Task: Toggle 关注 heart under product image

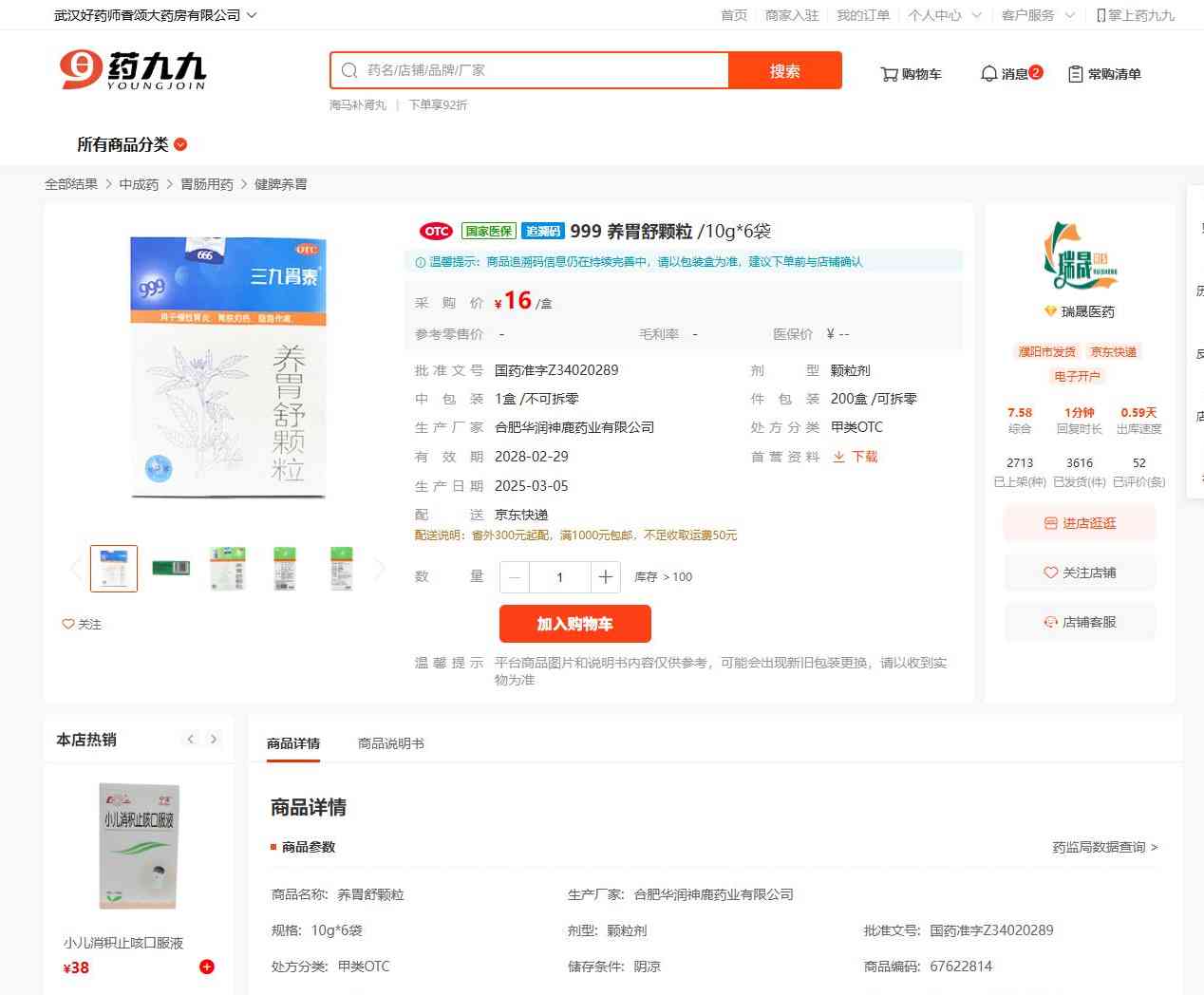Action: 82,624
